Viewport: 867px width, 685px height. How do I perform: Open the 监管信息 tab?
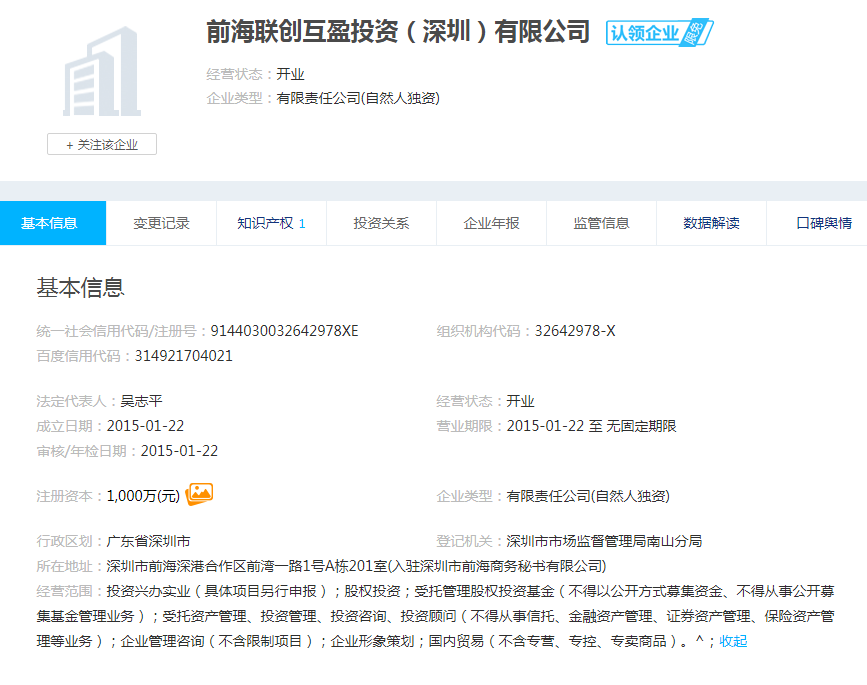point(601,223)
